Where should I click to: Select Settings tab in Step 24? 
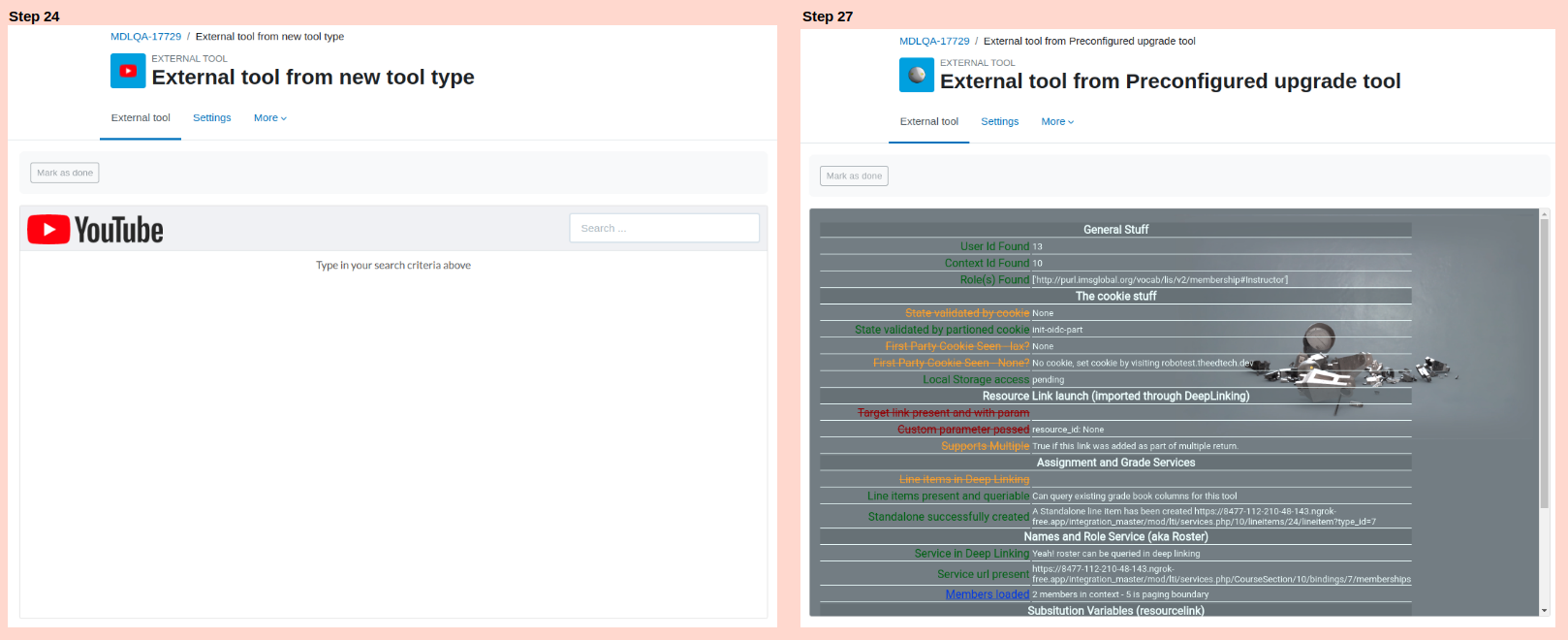click(x=211, y=118)
